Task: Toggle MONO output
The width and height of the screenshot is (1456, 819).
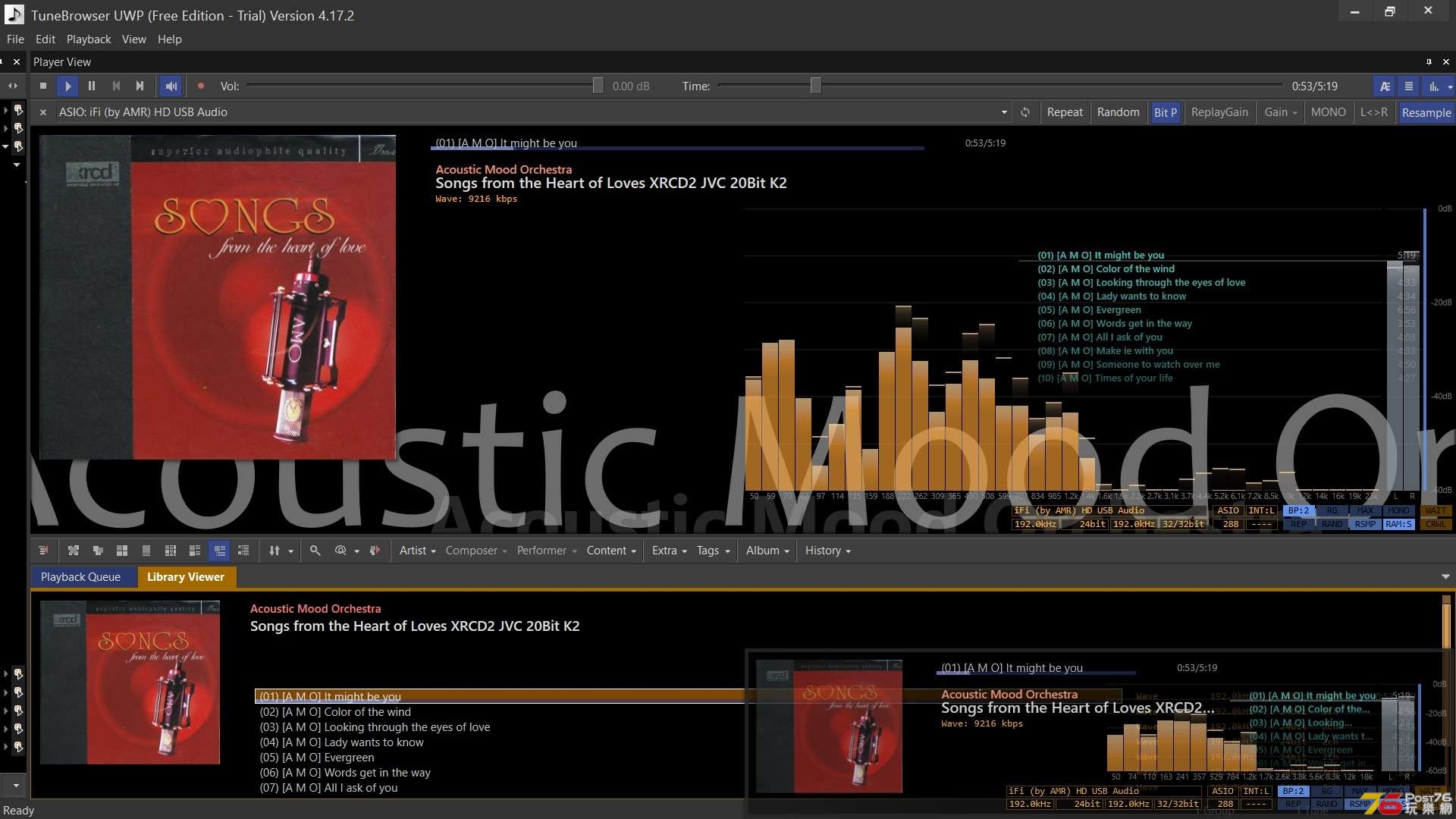Action: point(1328,112)
